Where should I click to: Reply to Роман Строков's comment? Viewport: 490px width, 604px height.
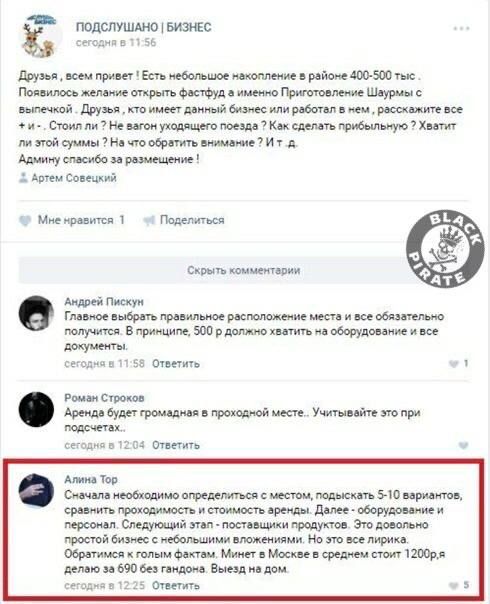click(176, 445)
